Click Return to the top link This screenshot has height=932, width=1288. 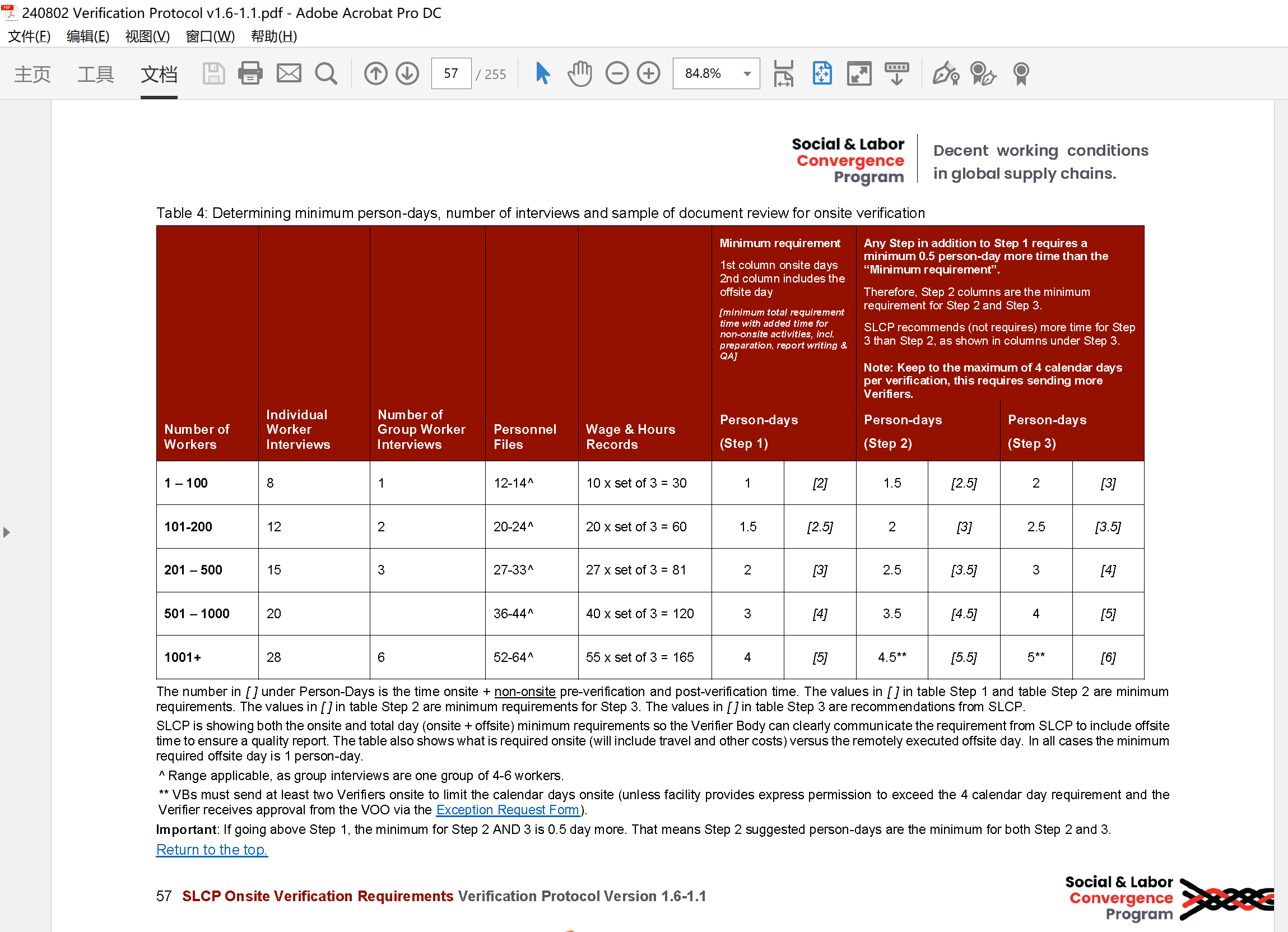(x=211, y=850)
